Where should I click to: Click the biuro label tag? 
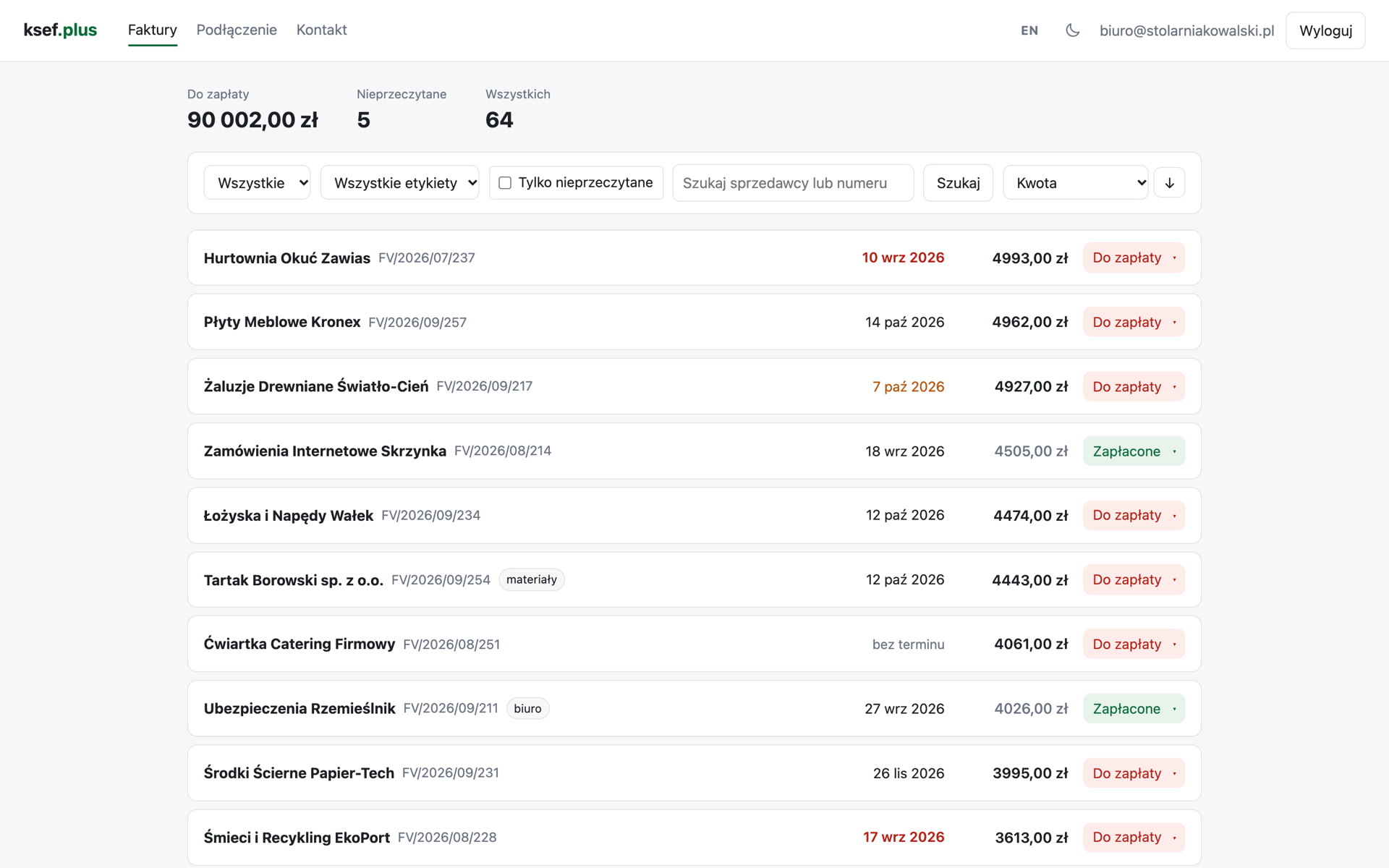tap(527, 709)
